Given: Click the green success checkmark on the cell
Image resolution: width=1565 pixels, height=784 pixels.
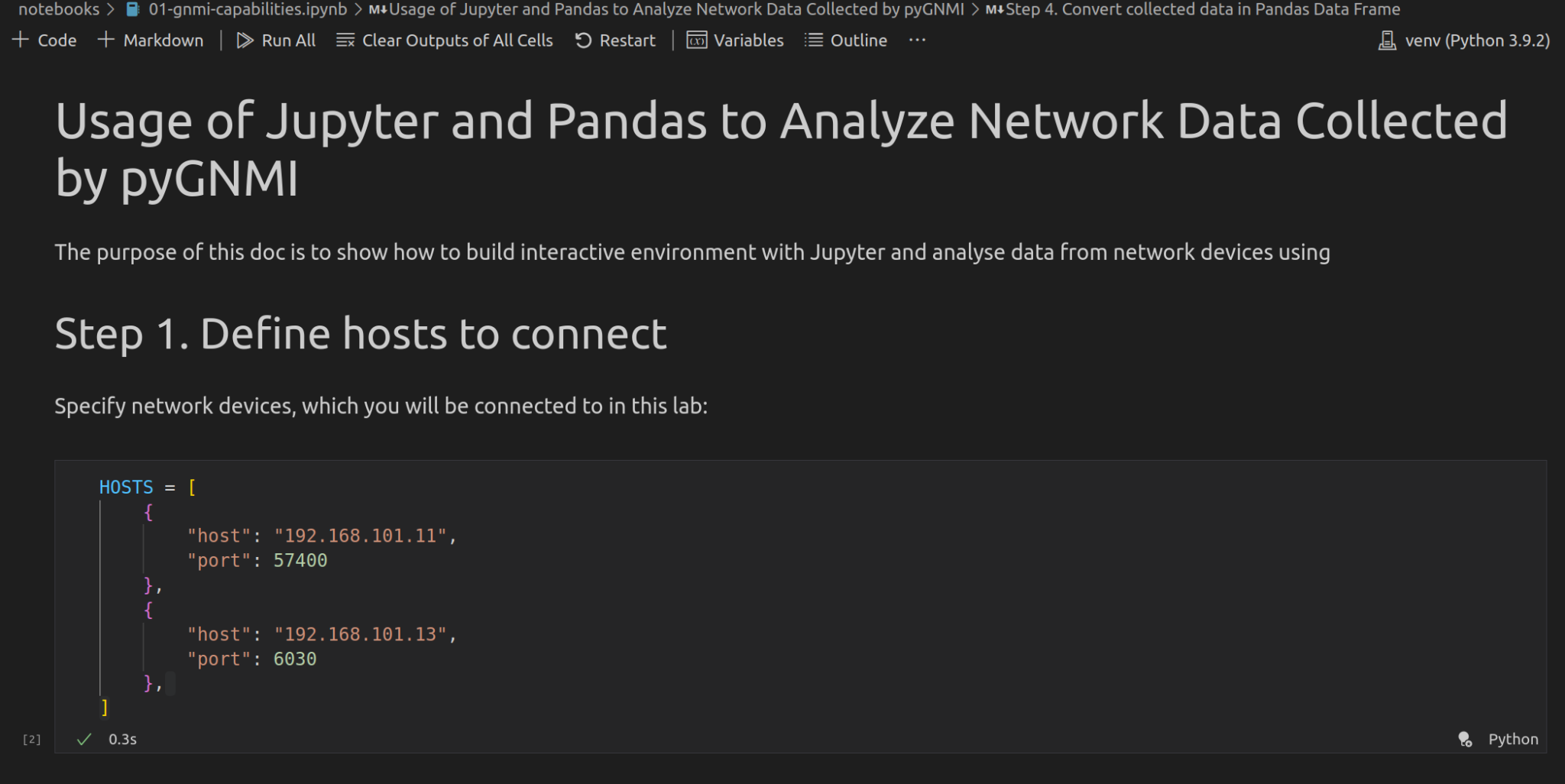Looking at the screenshot, I should (84, 739).
